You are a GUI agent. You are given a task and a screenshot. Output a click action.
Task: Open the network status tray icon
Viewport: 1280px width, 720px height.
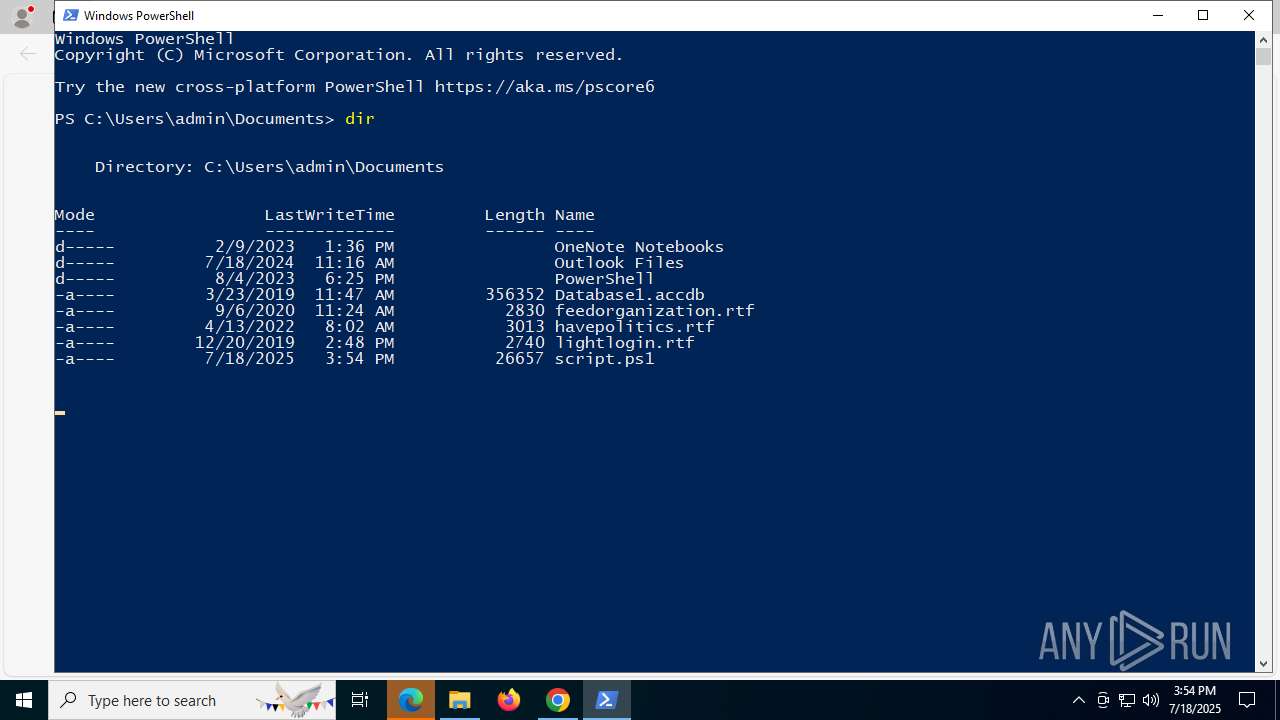[1127, 700]
